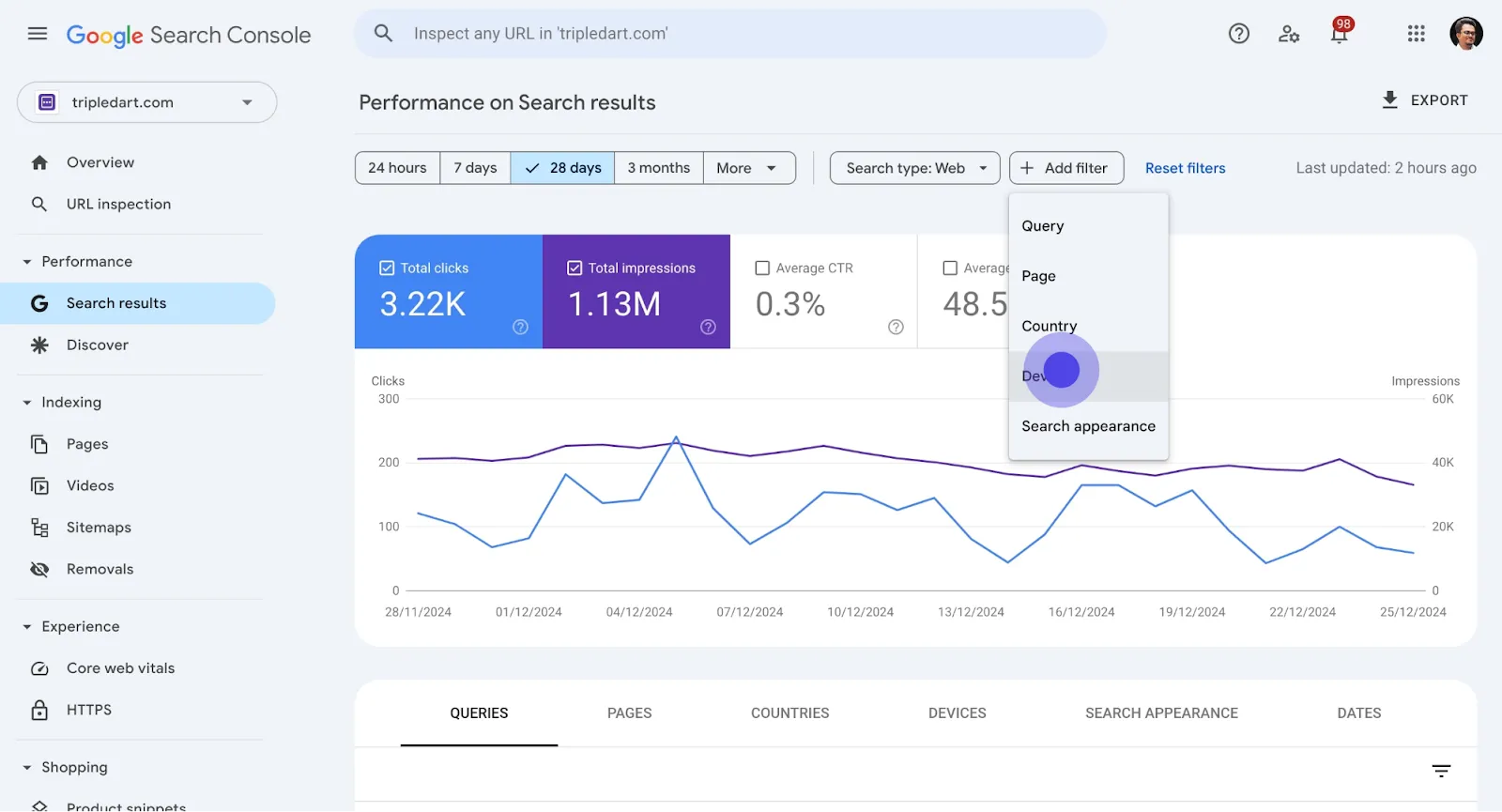Click the Inspect any URL search field
The image size is (1502, 812).
coord(730,34)
